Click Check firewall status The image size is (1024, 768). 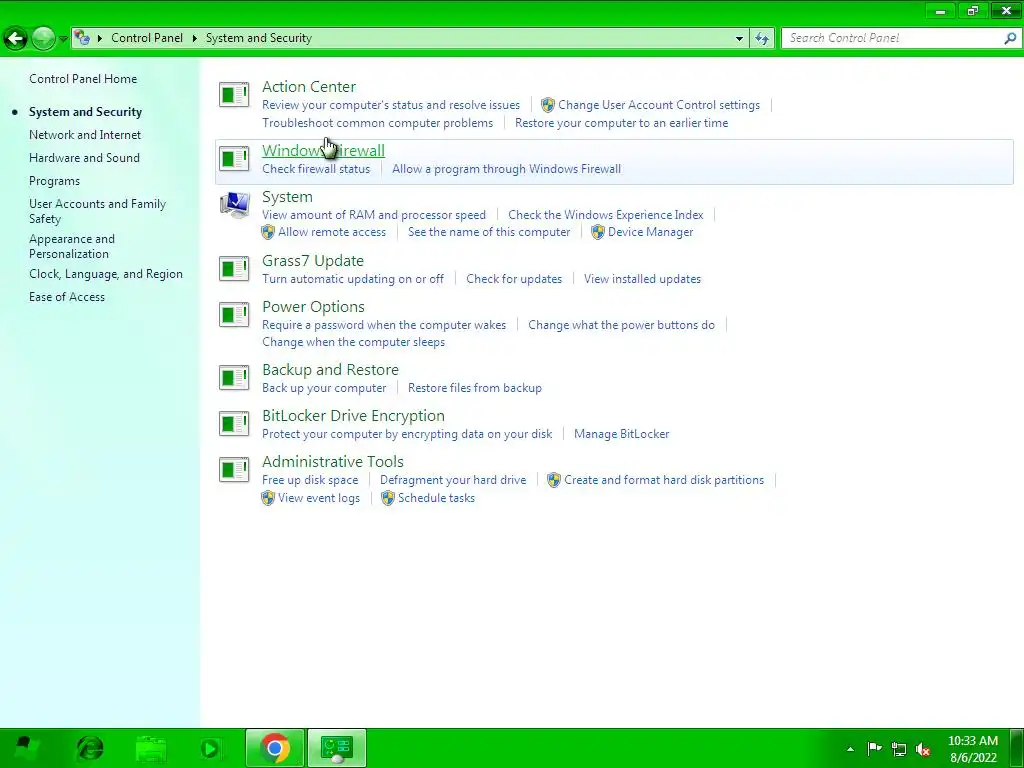click(x=316, y=169)
